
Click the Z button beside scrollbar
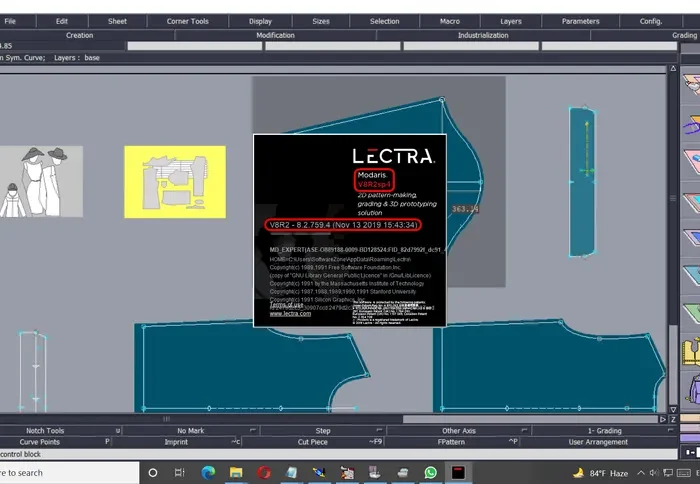tap(673, 419)
